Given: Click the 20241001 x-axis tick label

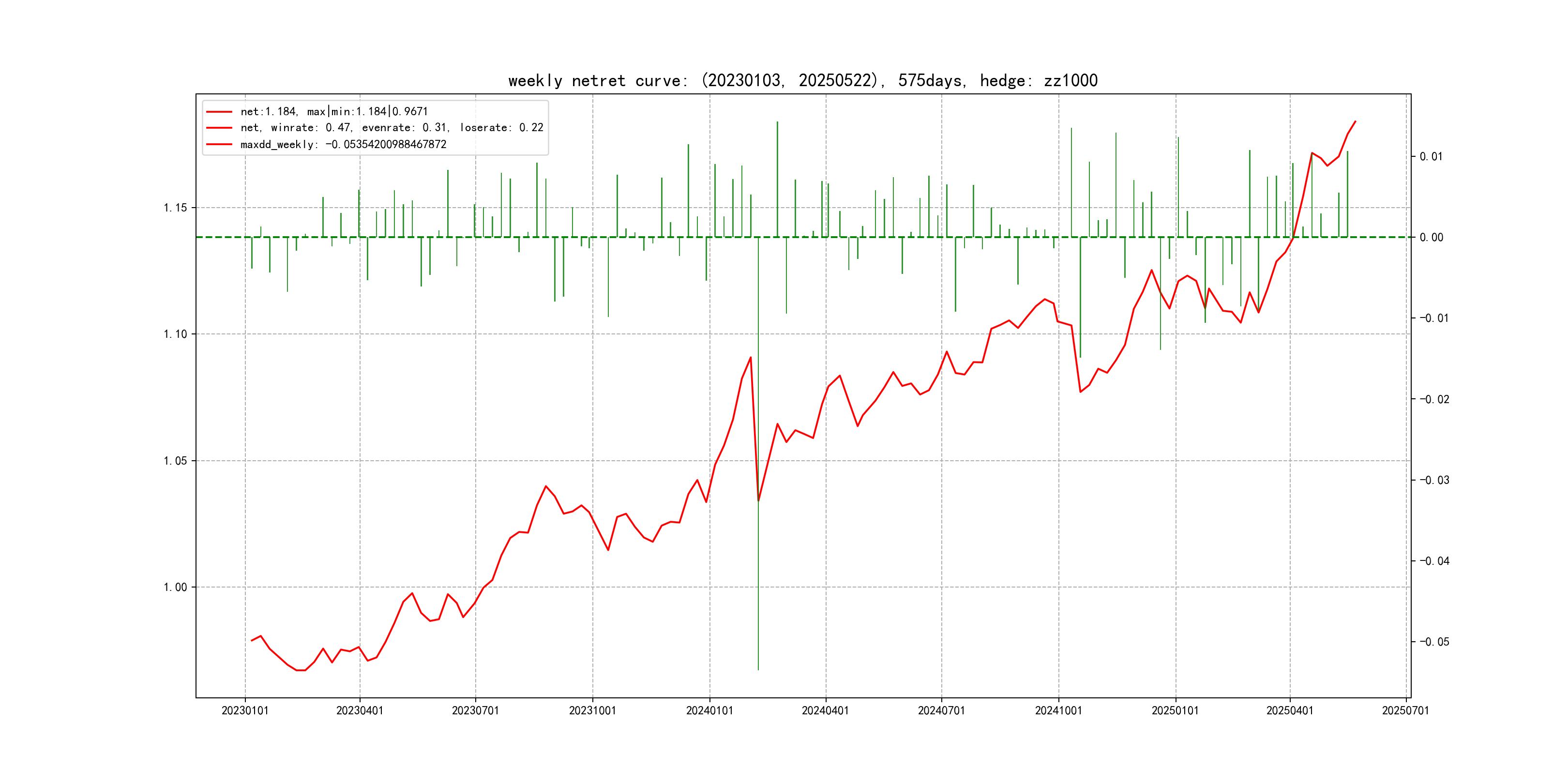Looking at the screenshot, I should pos(1058,711).
